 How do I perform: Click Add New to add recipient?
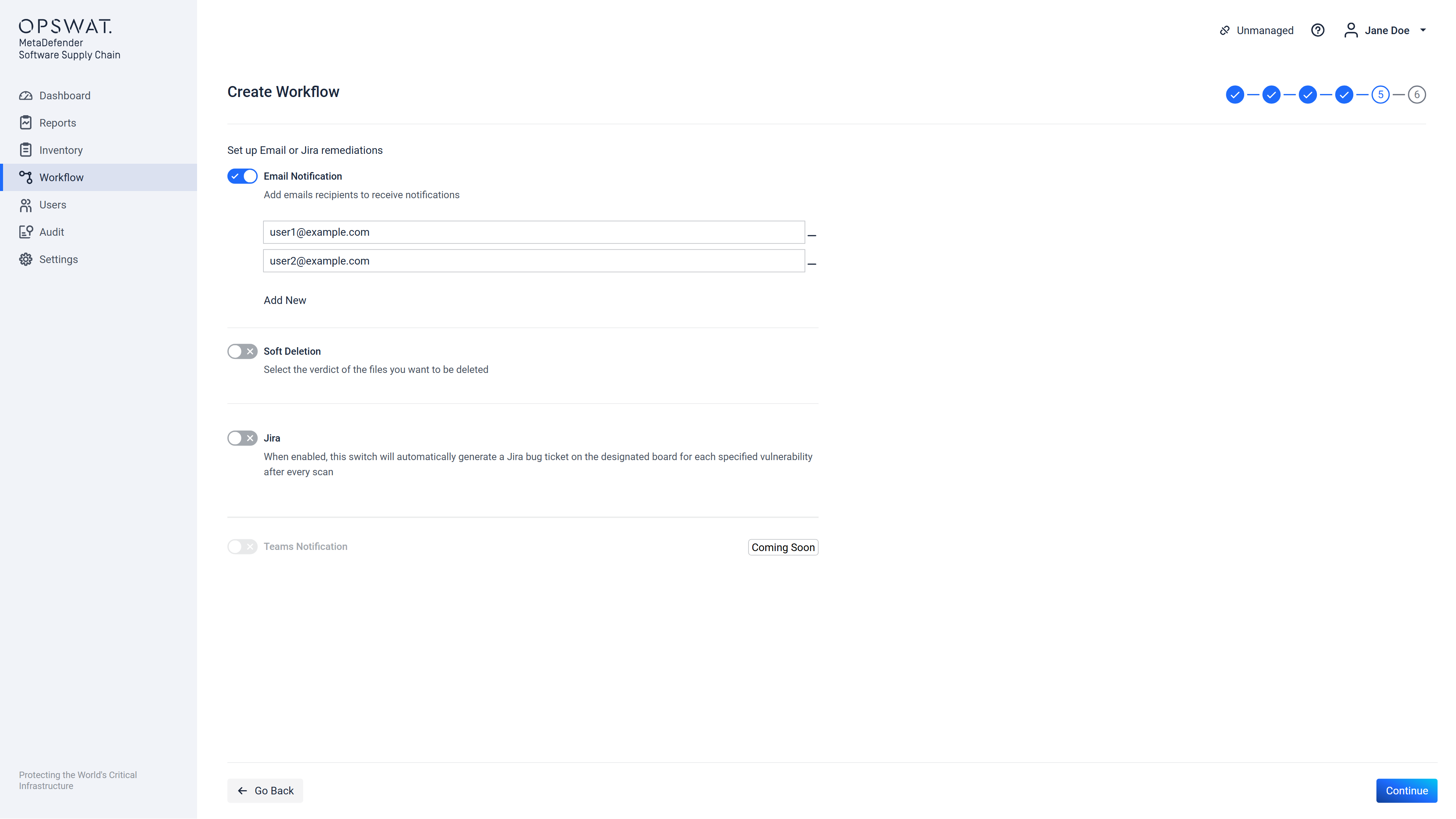(x=285, y=300)
